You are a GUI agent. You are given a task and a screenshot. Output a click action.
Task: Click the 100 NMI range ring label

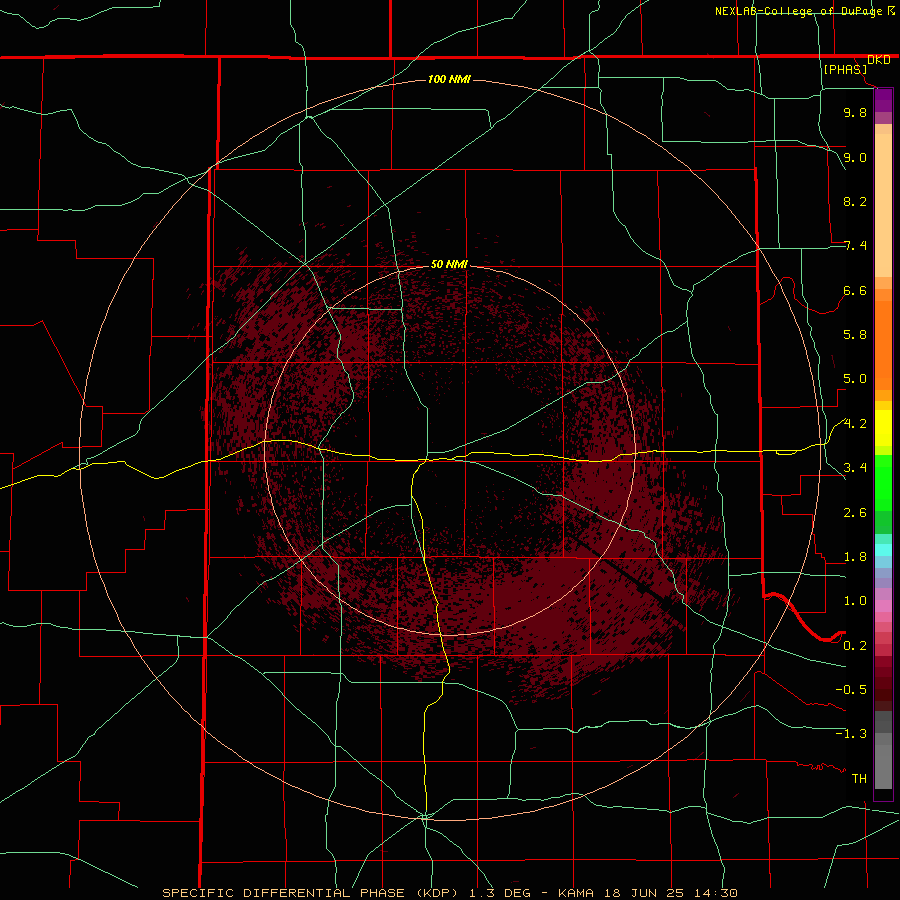449,79
